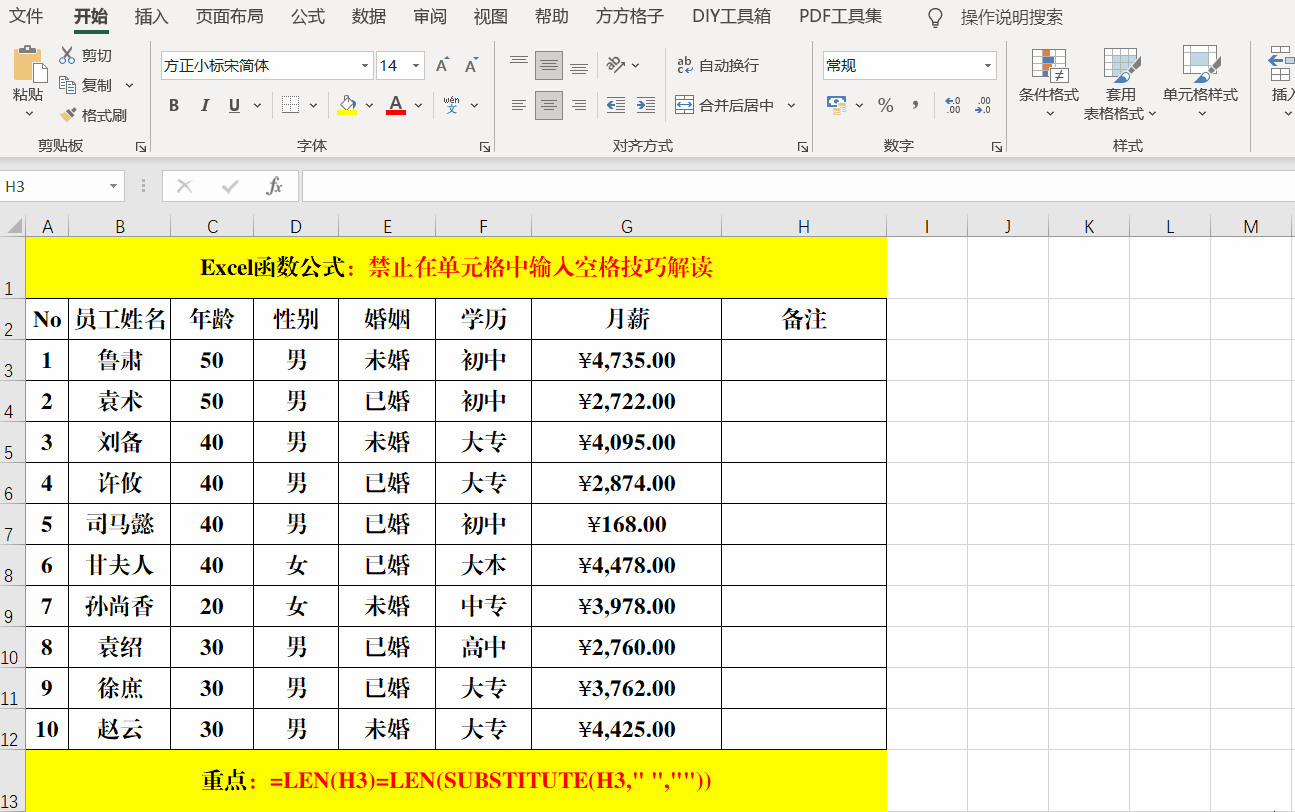
Task: Switch to the Formulas (公式) tab
Action: [x=308, y=17]
